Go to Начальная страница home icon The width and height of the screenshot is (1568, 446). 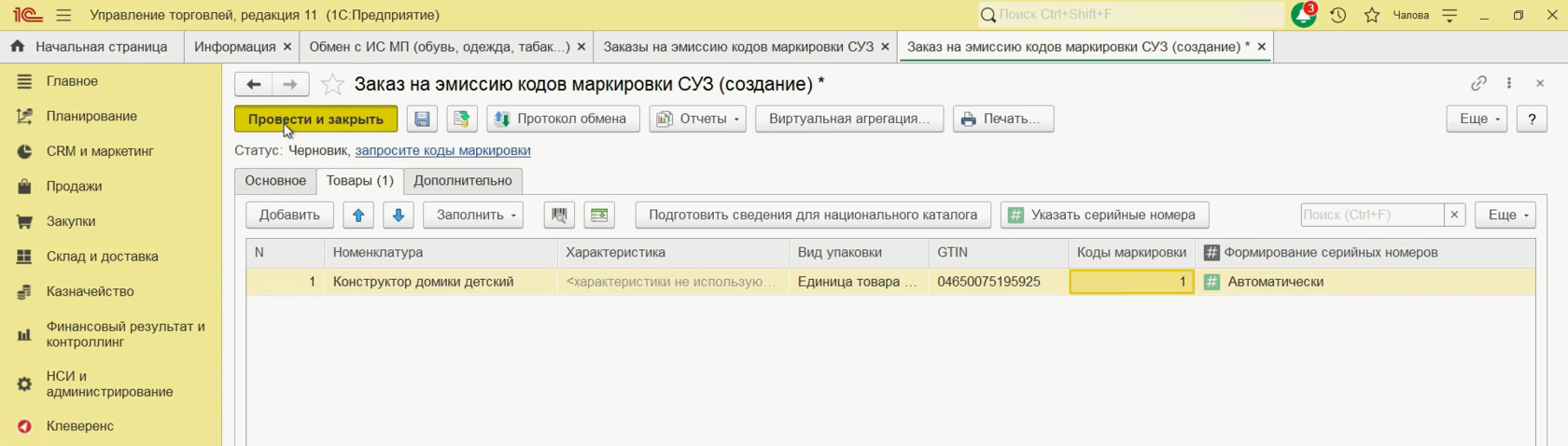(17, 47)
